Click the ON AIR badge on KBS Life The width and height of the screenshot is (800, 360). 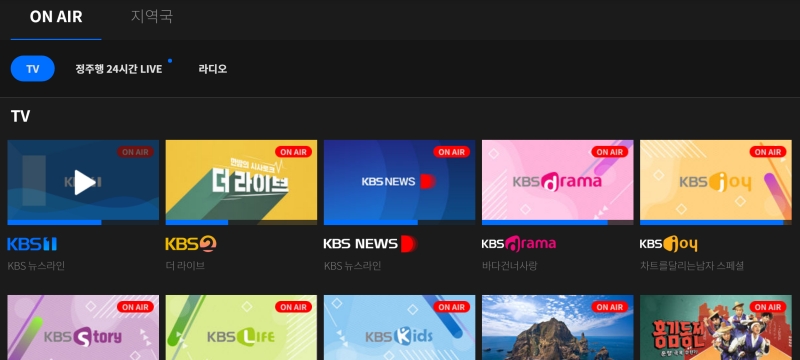pyautogui.click(x=293, y=307)
